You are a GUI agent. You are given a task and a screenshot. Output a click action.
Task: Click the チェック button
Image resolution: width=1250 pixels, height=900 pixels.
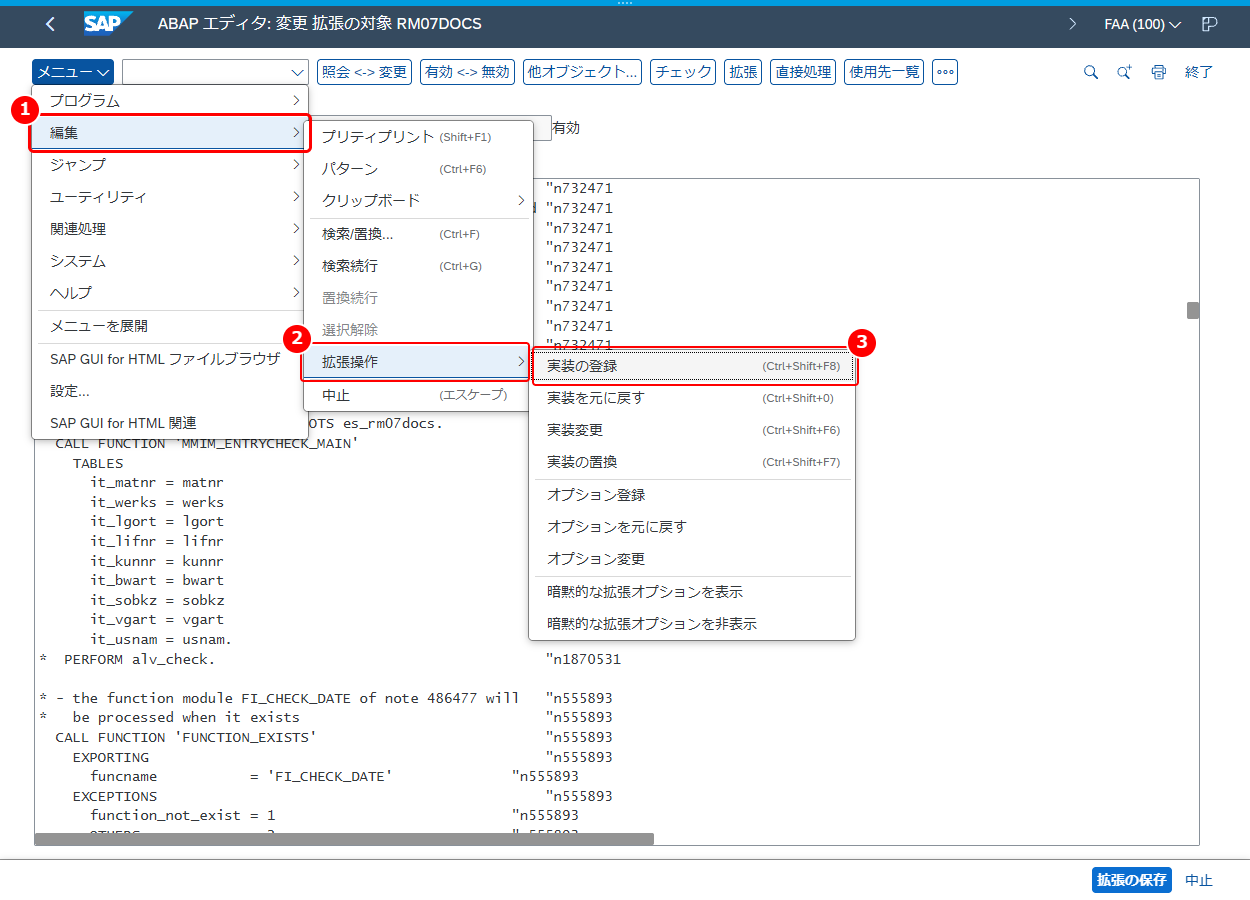[x=683, y=72]
